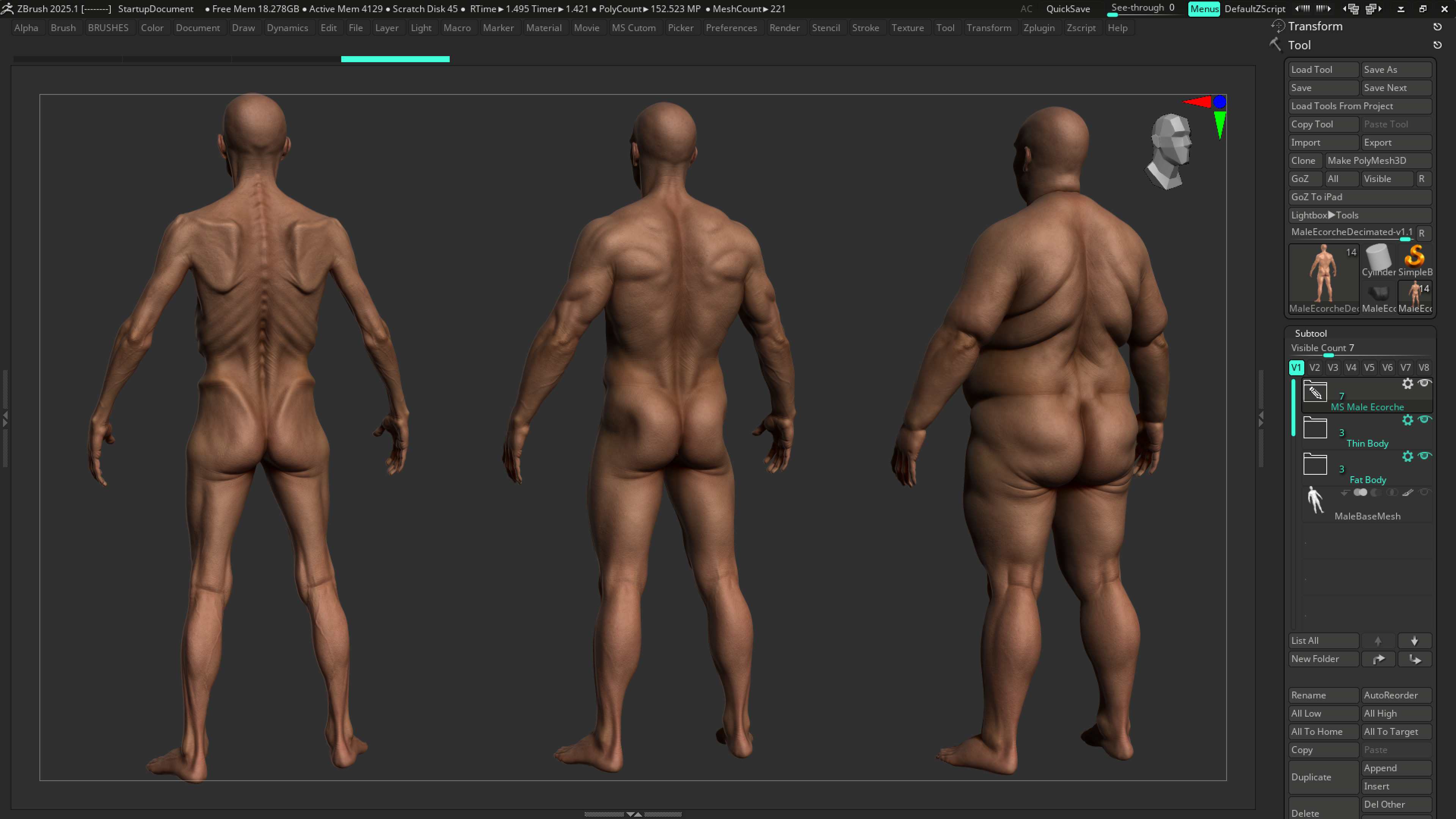Expand the Fat Body folder
The height and width of the screenshot is (819, 1456).
(x=1315, y=464)
